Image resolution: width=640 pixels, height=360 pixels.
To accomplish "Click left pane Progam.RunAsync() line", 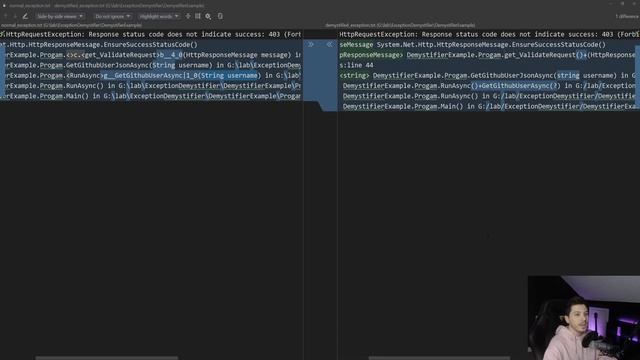I will 151,86.
